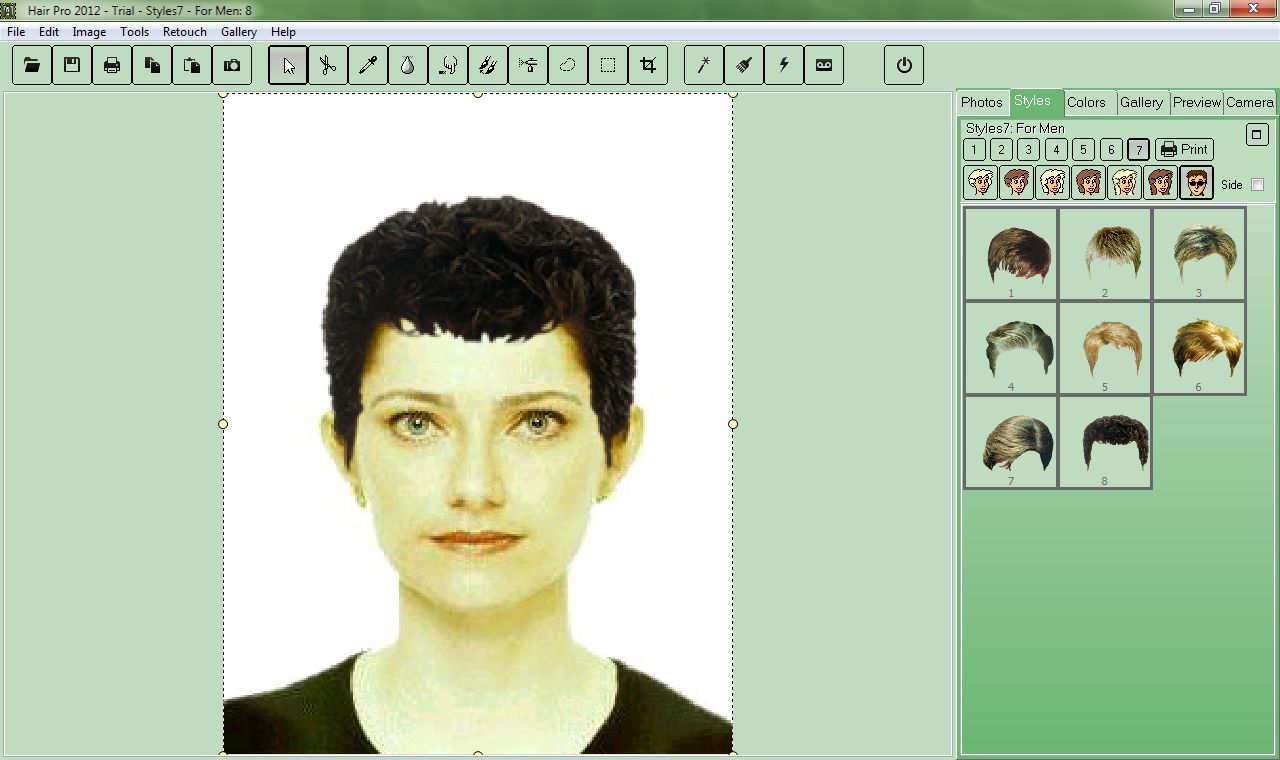Image resolution: width=1280 pixels, height=760 pixels.
Task: Choose the long blonde woman face category
Action: (x=1125, y=183)
